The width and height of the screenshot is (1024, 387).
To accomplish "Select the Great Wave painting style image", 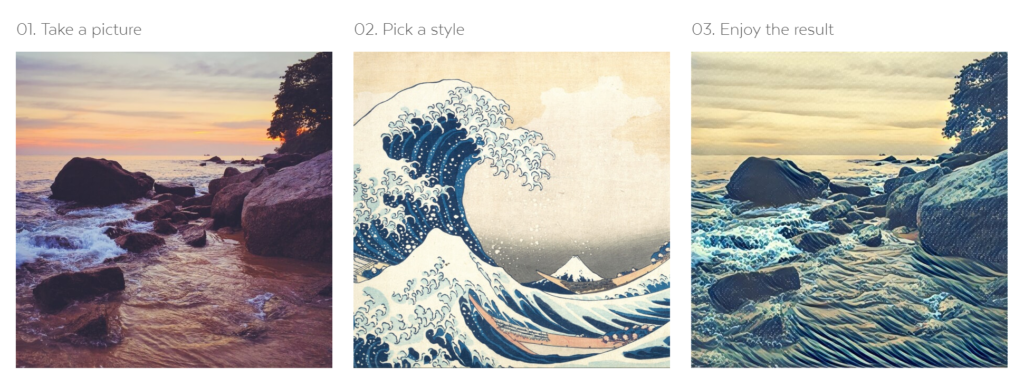I will click(511, 209).
